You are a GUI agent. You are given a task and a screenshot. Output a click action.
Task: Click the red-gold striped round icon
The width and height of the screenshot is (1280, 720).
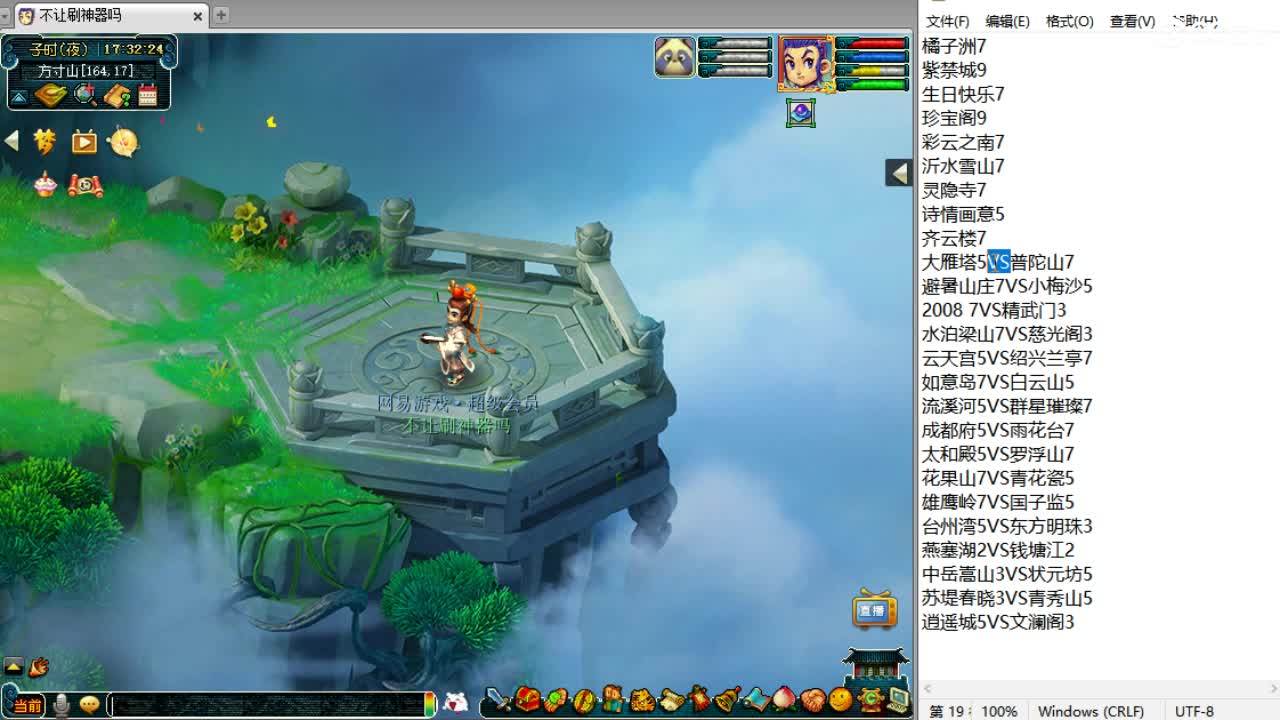tap(584, 700)
